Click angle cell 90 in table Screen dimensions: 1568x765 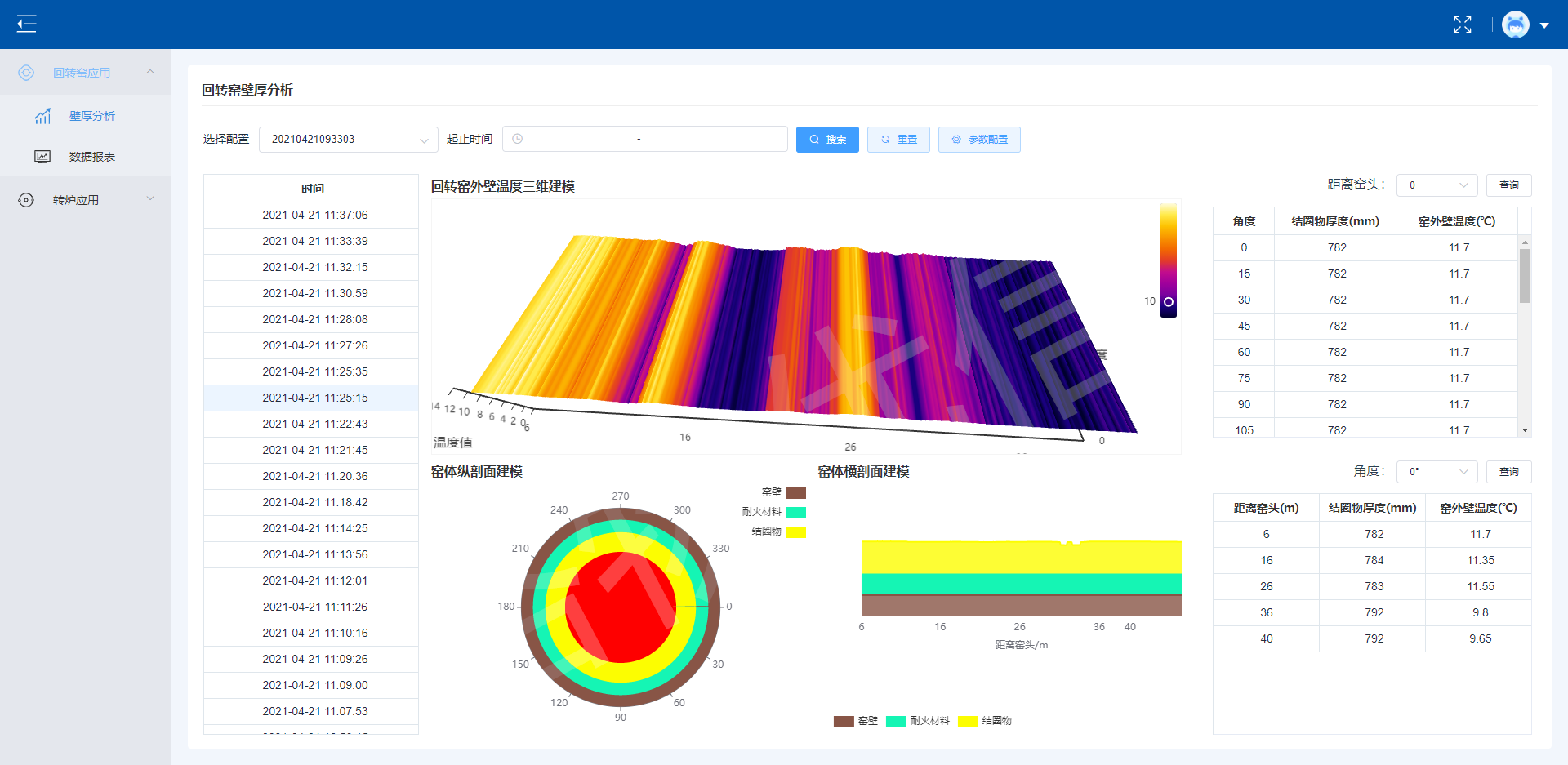tap(1244, 404)
